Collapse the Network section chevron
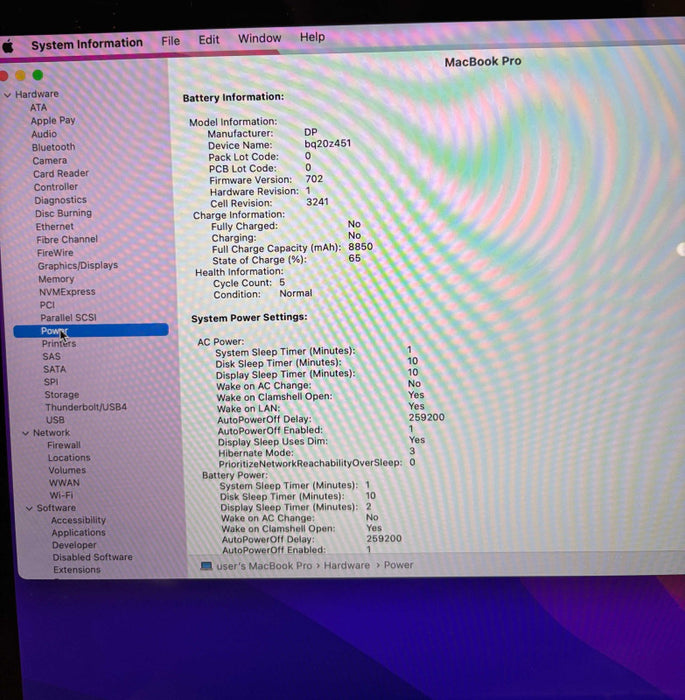 [x=26, y=433]
